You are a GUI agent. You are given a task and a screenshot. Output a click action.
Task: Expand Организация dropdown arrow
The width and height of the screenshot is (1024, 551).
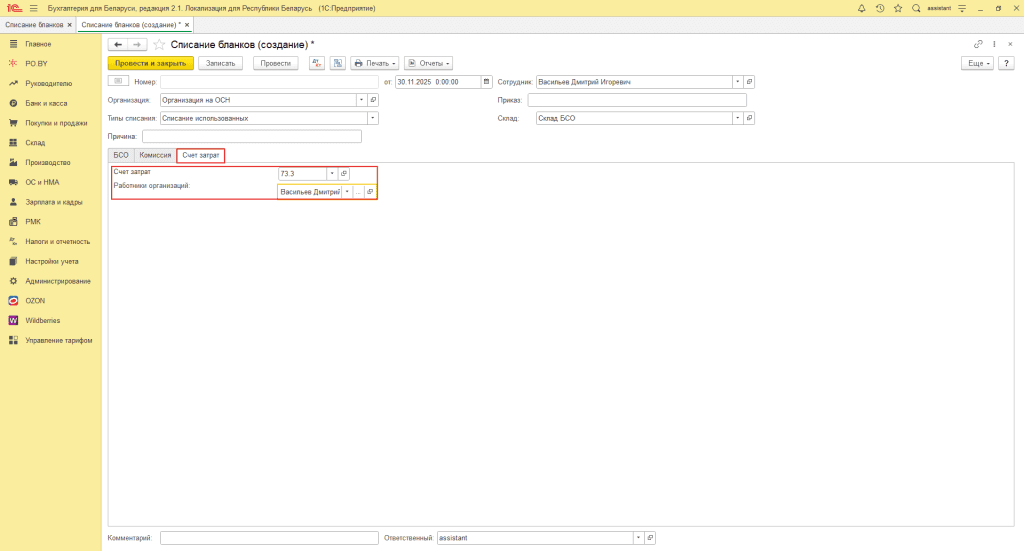pyautogui.click(x=361, y=100)
